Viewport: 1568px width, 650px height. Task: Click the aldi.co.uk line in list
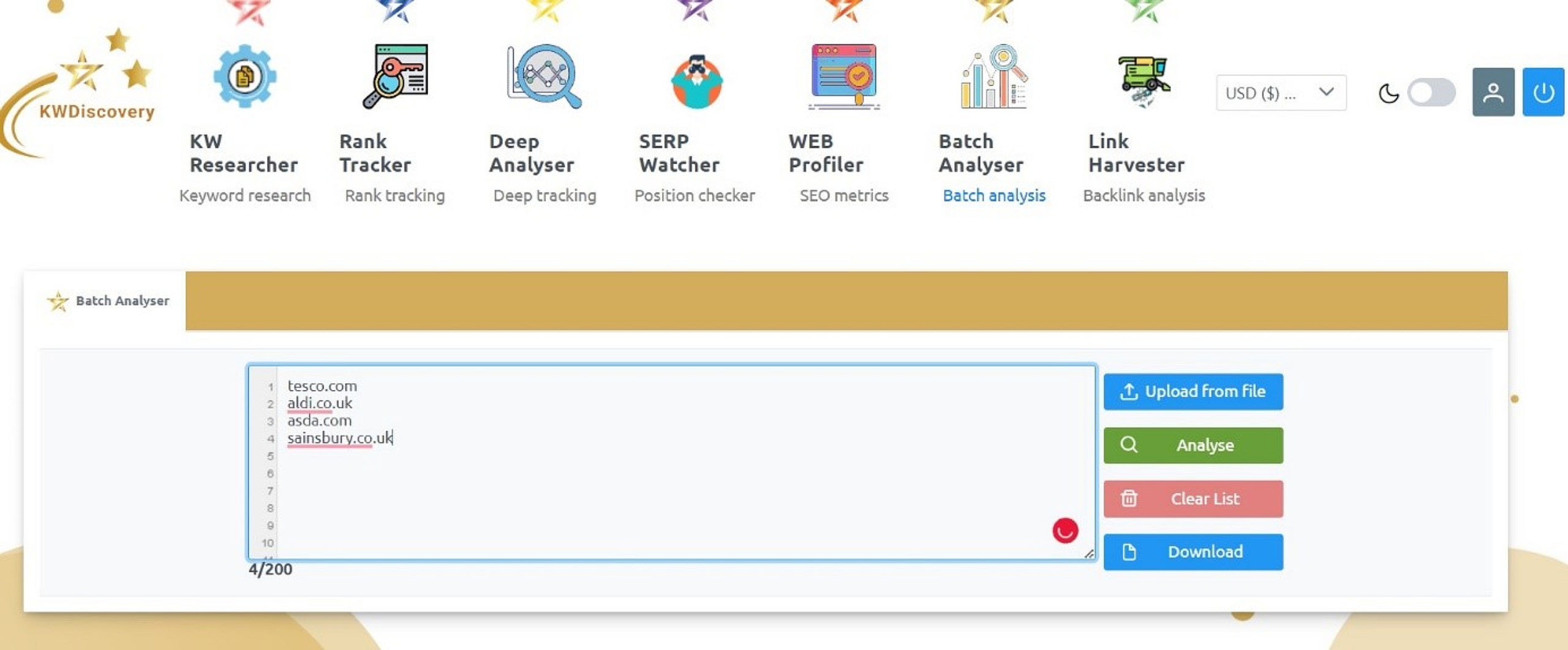pyautogui.click(x=320, y=403)
